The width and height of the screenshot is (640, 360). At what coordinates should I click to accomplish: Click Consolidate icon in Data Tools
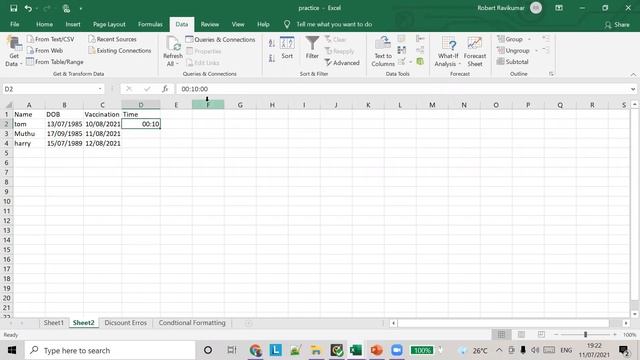tap(420, 39)
